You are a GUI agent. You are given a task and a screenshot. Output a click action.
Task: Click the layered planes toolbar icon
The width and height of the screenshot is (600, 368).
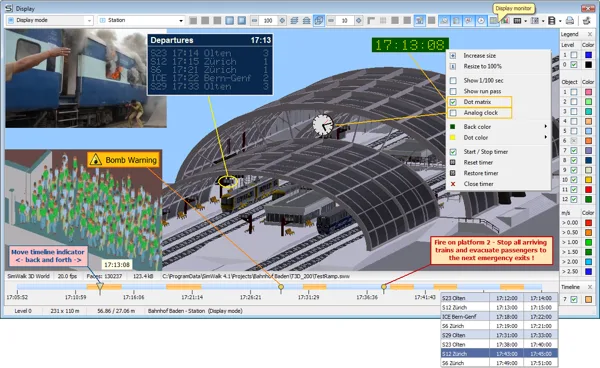pos(294,21)
